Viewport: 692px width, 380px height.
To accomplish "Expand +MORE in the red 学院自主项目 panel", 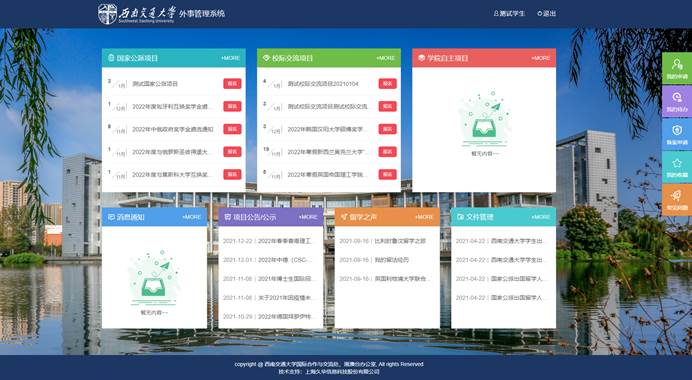I will (x=541, y=58).
